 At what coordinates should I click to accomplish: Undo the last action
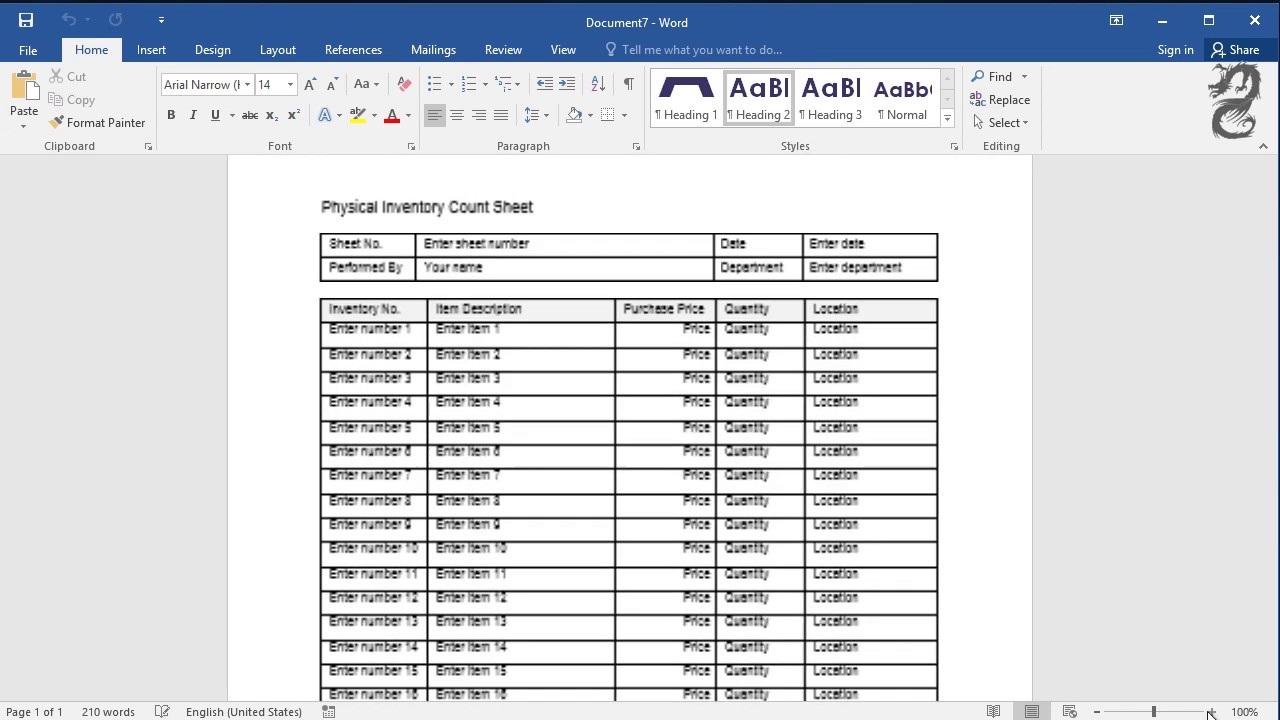[68, 20]
